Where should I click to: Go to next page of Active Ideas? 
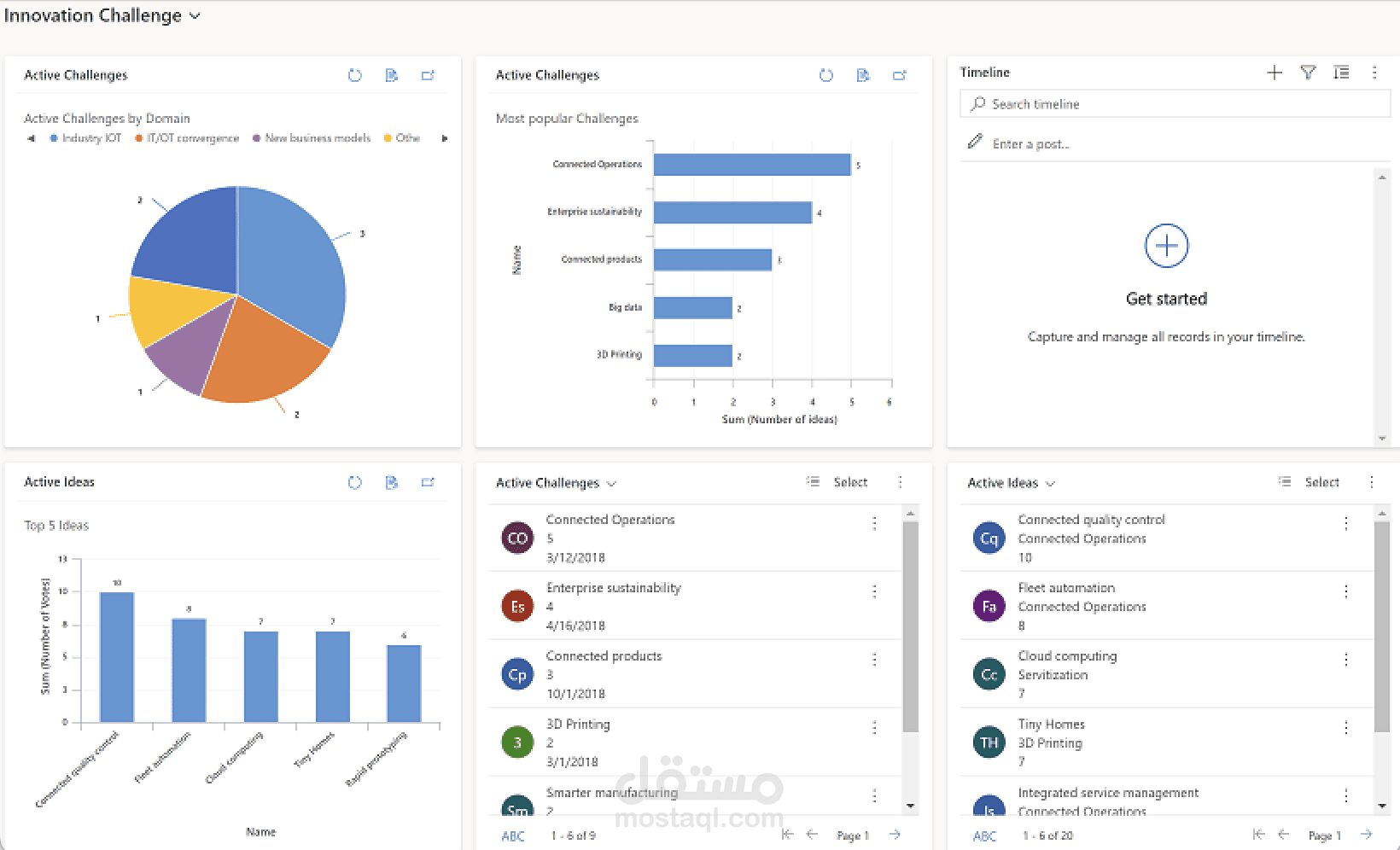[x=1366, y=835]
